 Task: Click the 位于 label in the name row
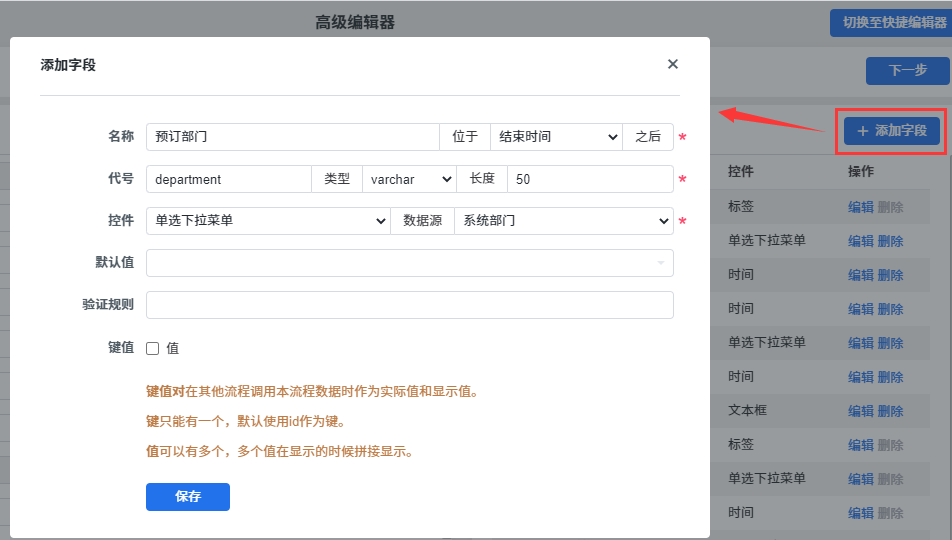click(x=465, y=137)
